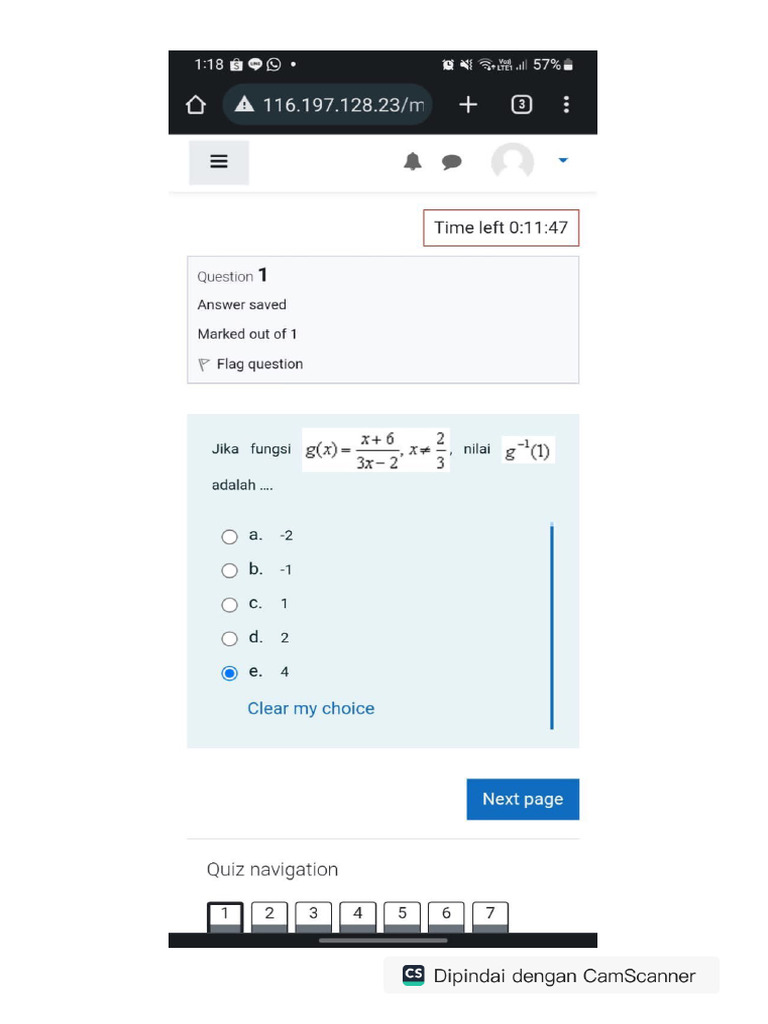The image size is (768, 1024).
Task: Open question 7 in quiz navigation
Action: click(x=490, y=914)
